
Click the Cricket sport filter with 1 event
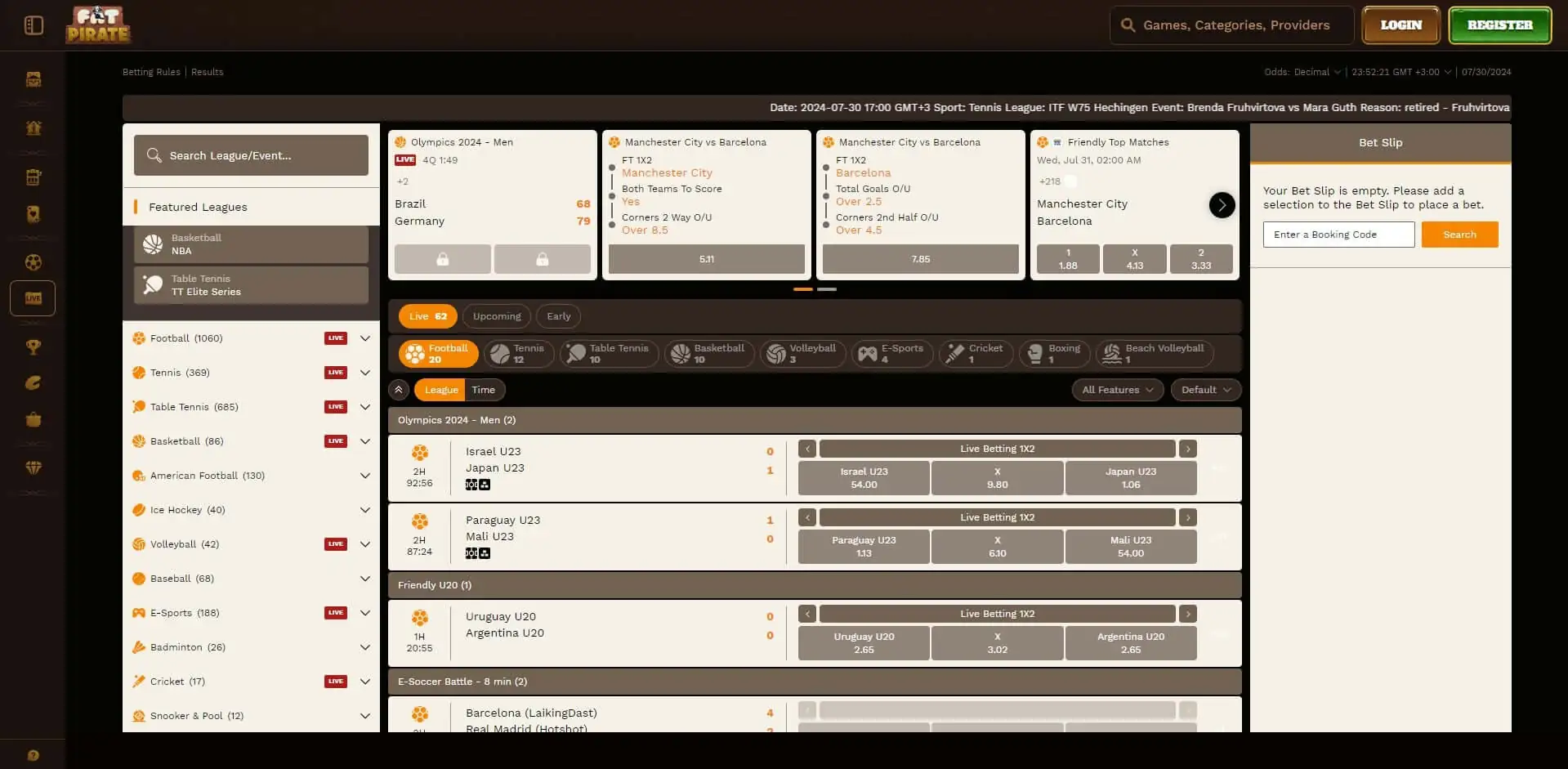[976, 353]
